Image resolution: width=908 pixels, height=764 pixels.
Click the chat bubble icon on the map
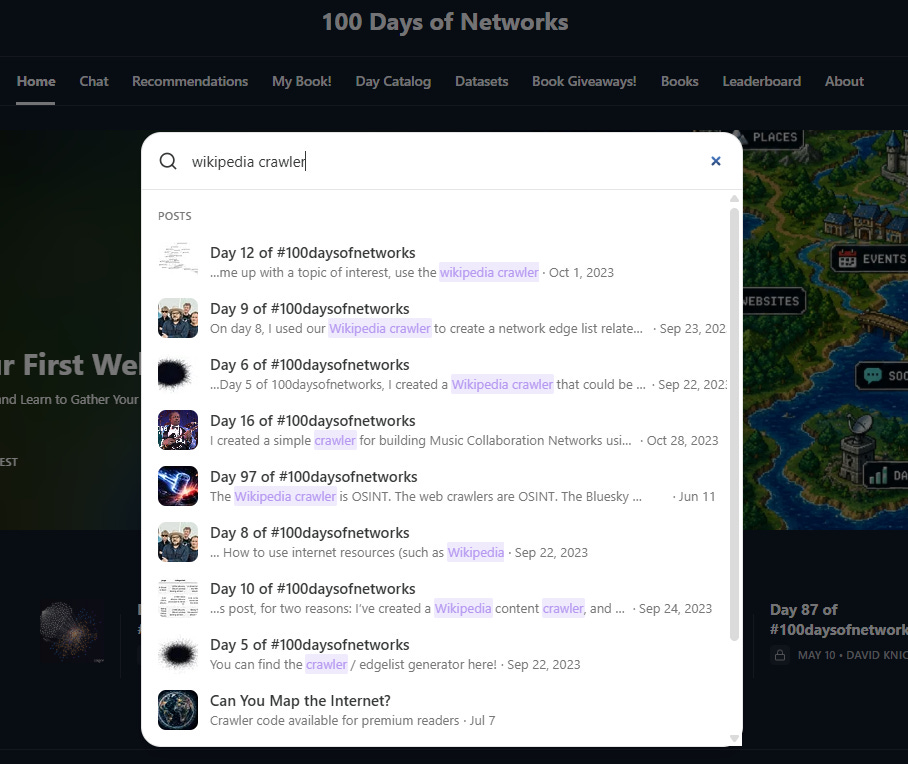873,375
